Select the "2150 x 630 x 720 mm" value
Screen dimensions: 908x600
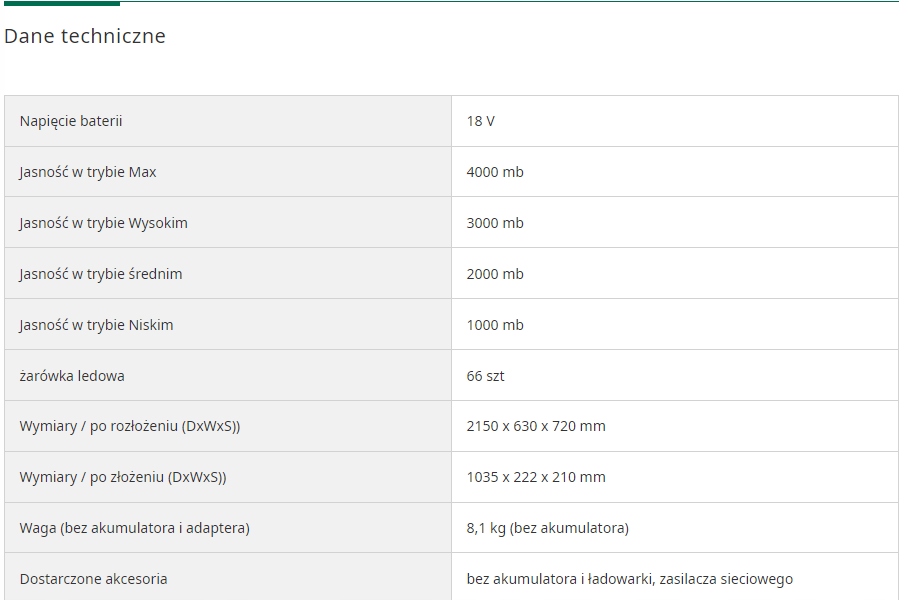coord(536,426)
